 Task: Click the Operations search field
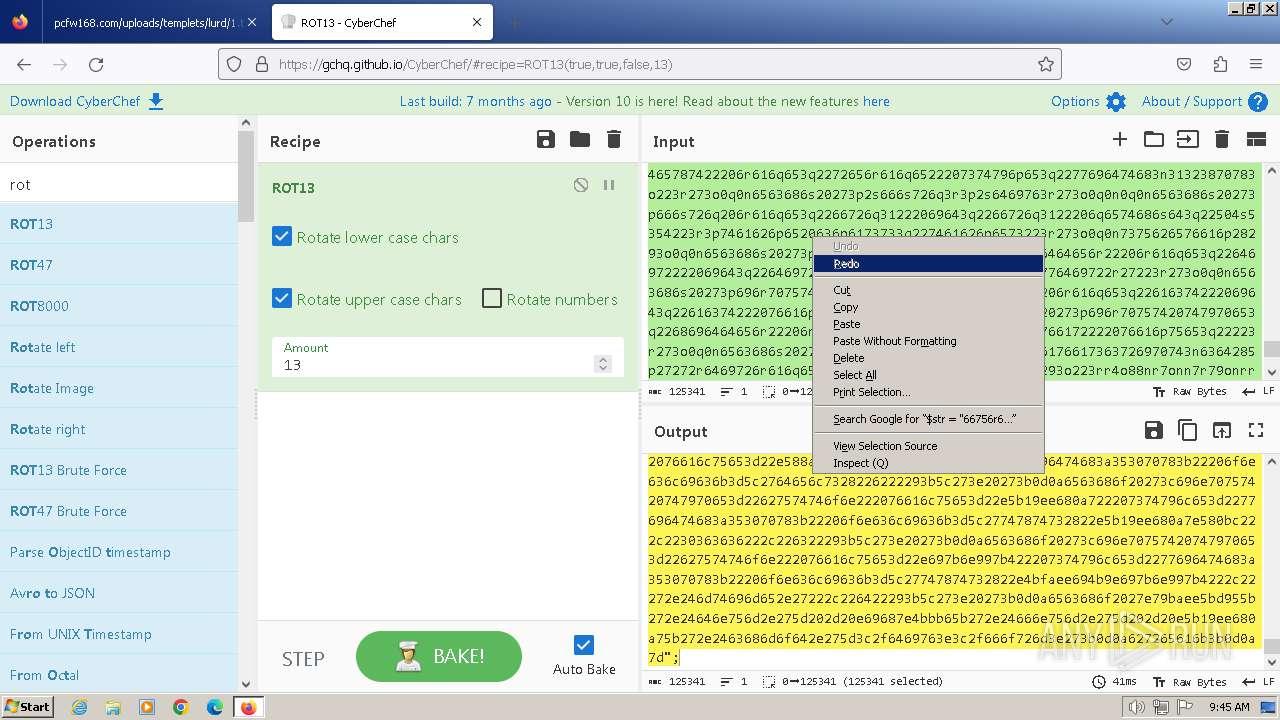(119, 184)
